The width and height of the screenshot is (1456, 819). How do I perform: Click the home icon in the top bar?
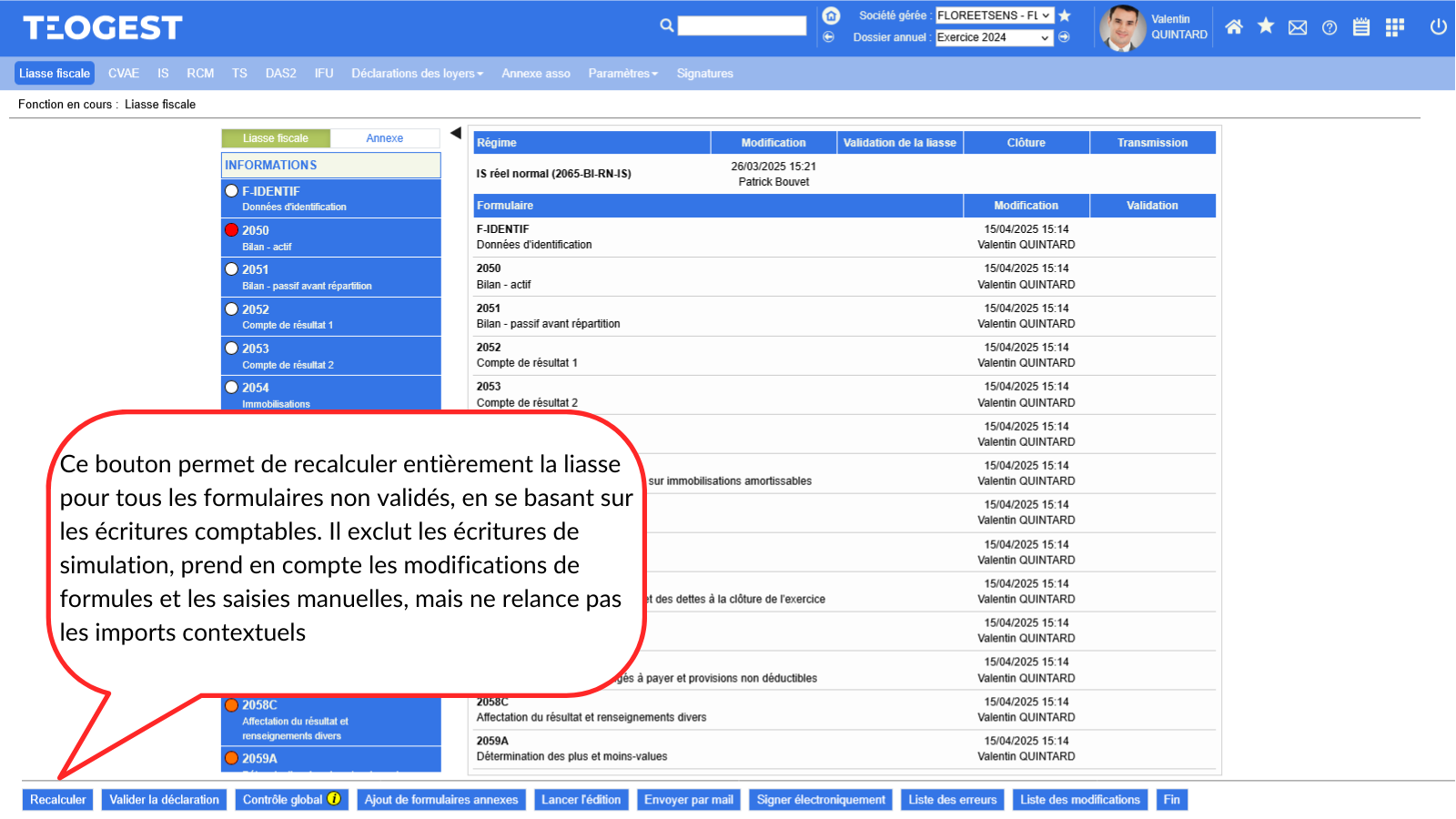(x=1233, y=27)
